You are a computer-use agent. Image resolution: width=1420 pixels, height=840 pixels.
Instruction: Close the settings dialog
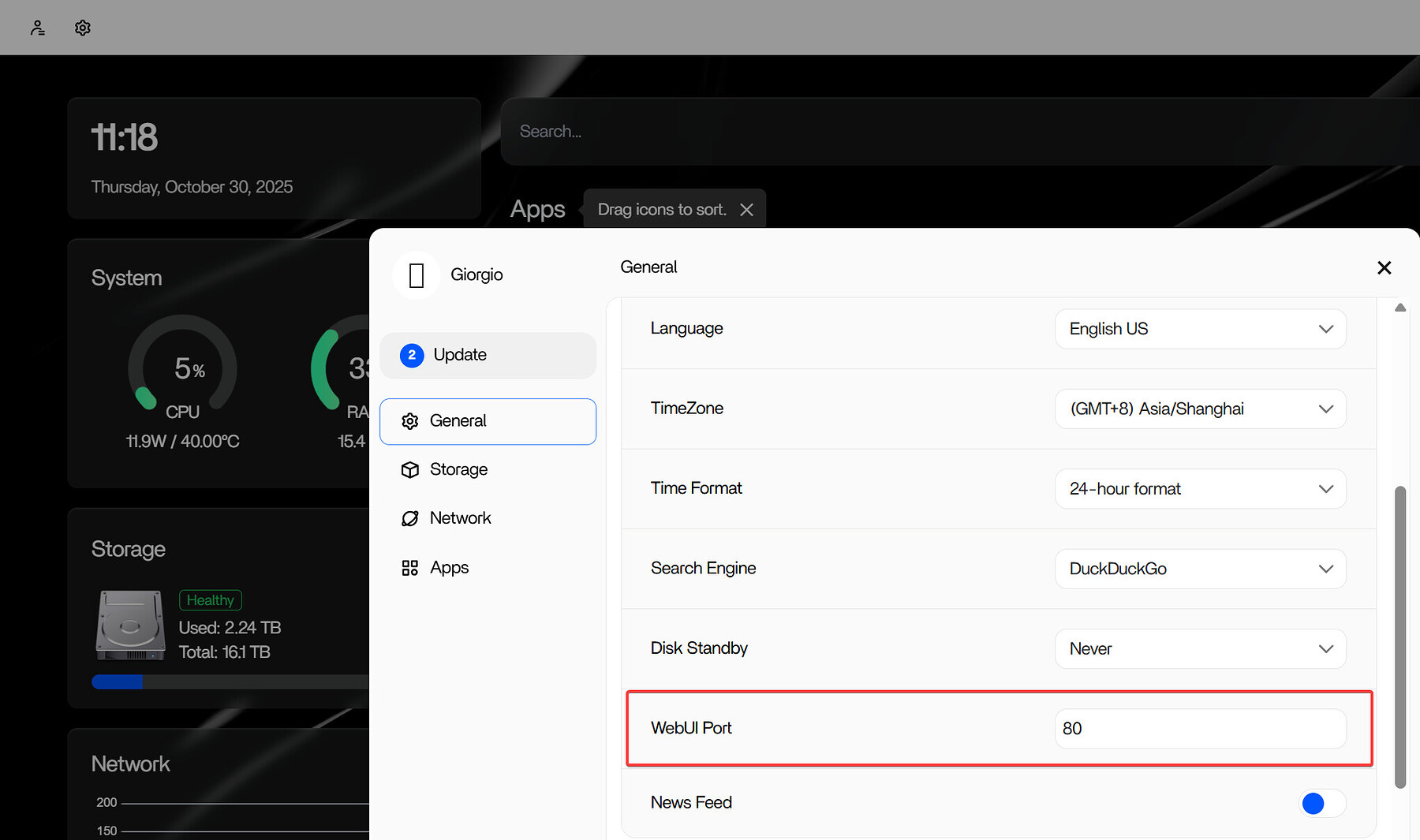pyautogui.click(x=1384, y=268)
